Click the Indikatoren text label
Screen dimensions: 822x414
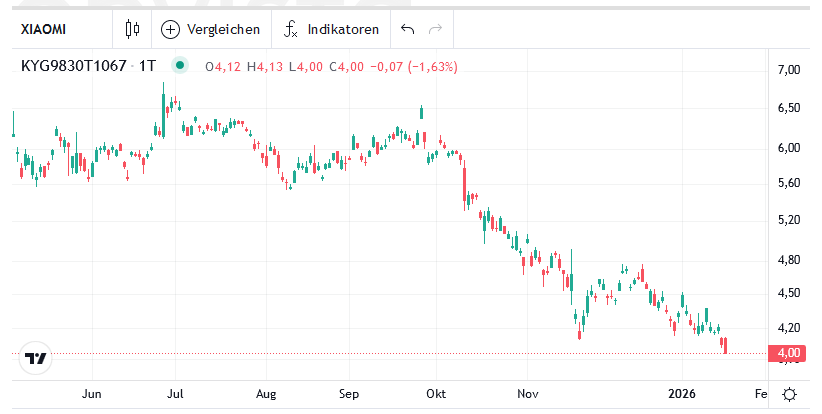click(343, 29)
